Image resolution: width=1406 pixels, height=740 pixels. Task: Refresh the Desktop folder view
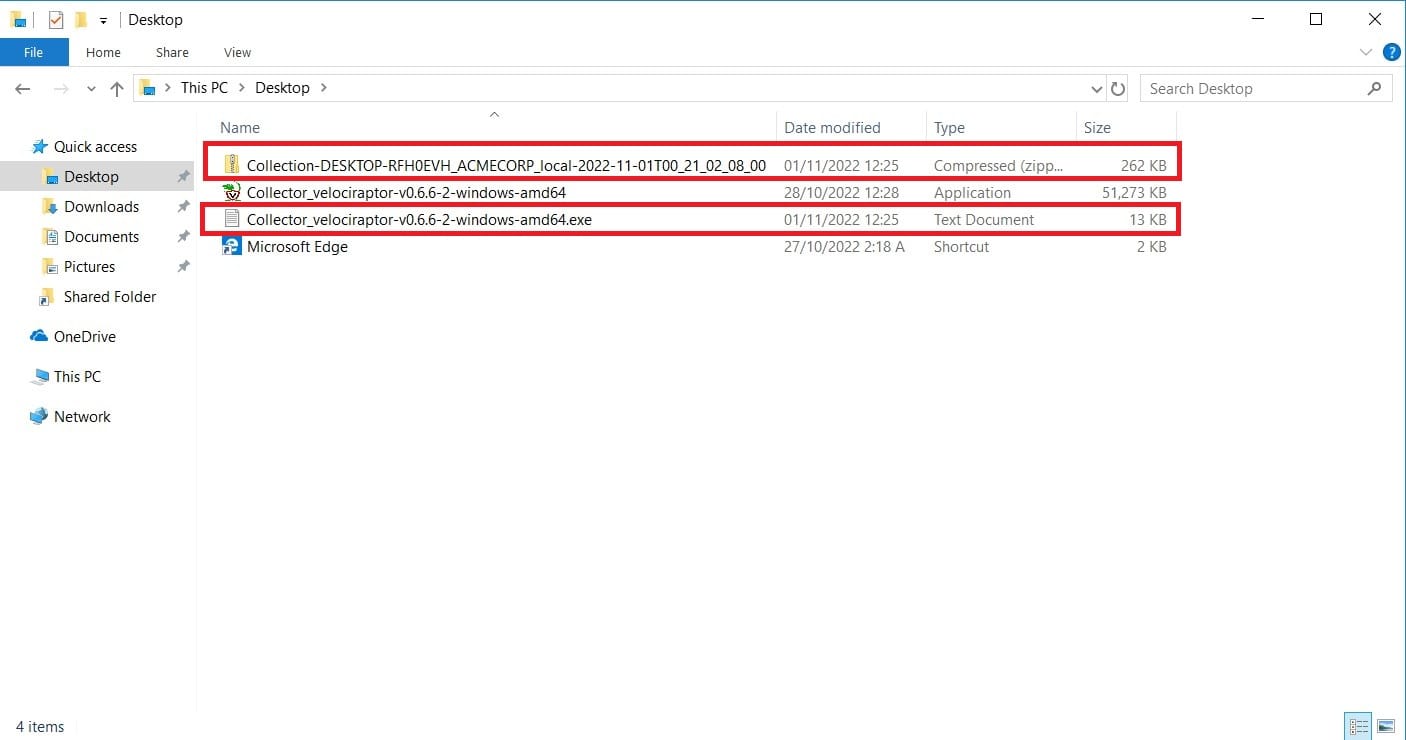[1118, 89]
